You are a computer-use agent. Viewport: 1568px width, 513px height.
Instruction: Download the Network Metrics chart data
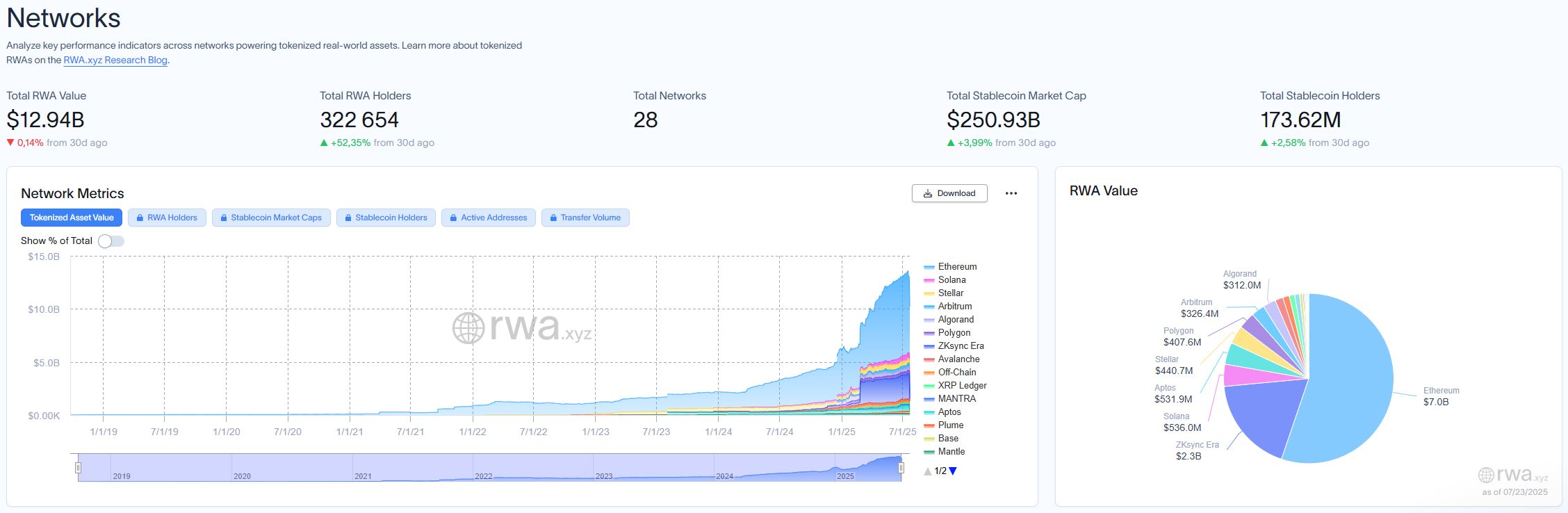tap(949, 193)
